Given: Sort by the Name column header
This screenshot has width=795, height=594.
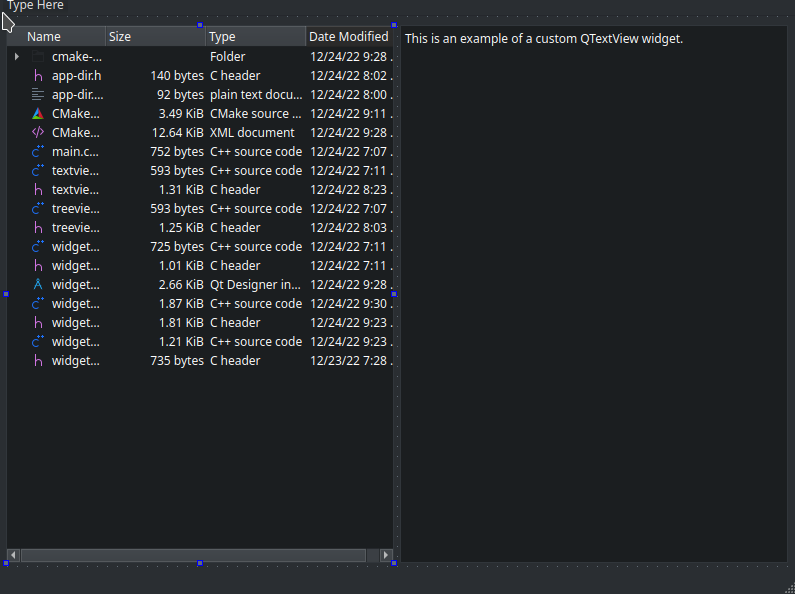Looking at the screenshot, I should point(60,37).
